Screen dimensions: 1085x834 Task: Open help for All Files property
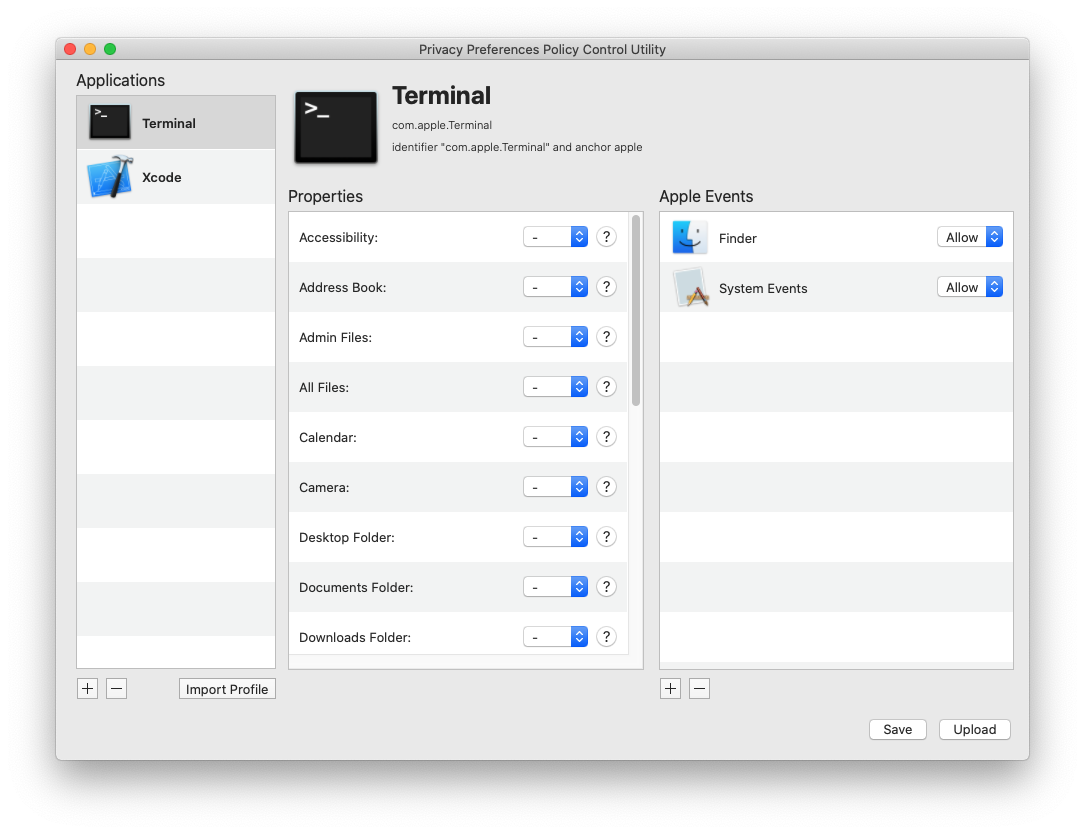(606, 386)
